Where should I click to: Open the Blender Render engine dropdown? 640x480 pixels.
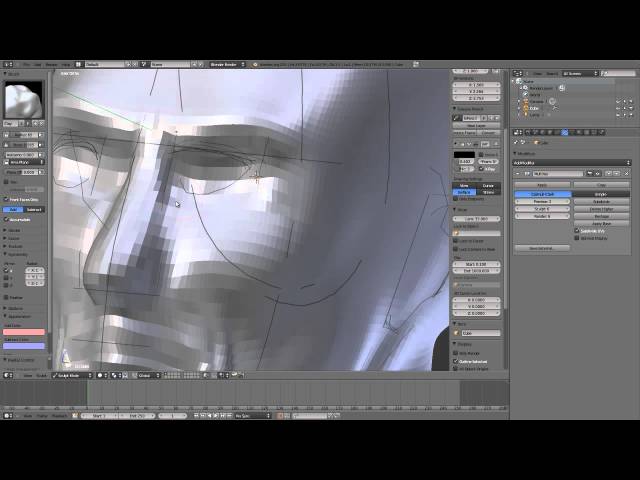[x=228, y=64]
